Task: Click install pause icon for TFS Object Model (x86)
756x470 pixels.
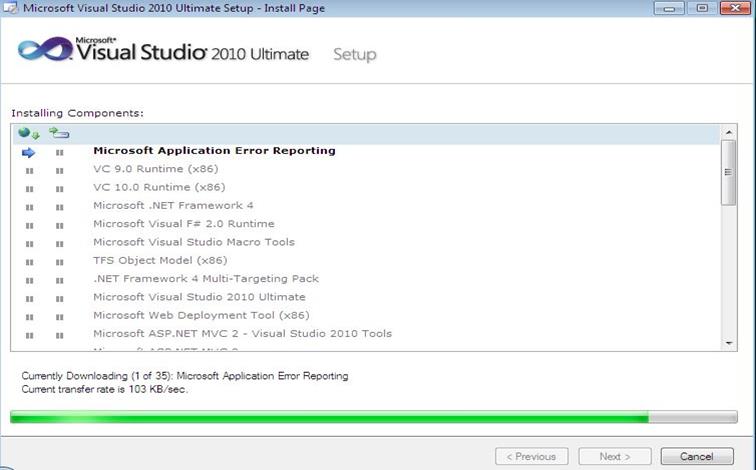Action: [59, 262]
